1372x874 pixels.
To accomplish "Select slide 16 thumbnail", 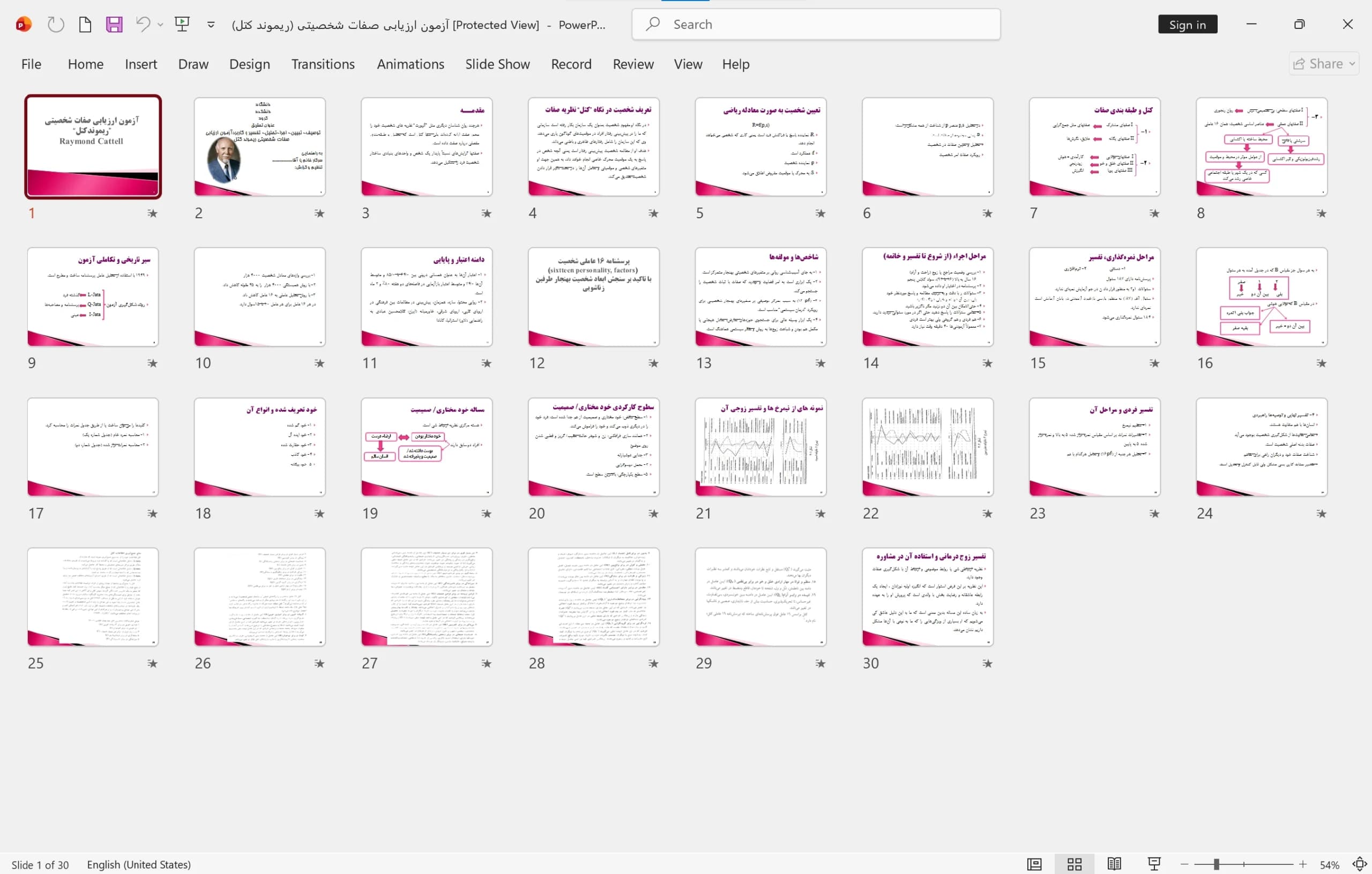I will pyautogui.click(x=1262, y=297).
